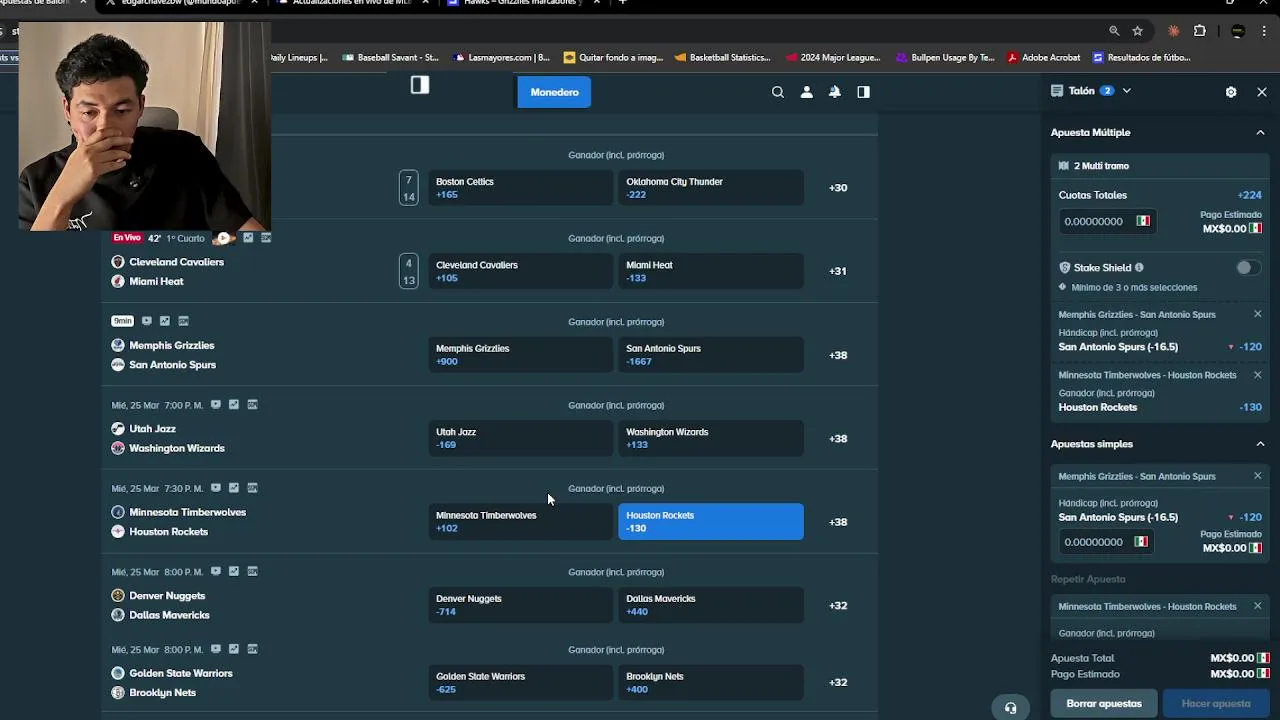The image size is (1280, 720).
Task: Select Miami Heat -133 odds
Action: coord(711,271)
